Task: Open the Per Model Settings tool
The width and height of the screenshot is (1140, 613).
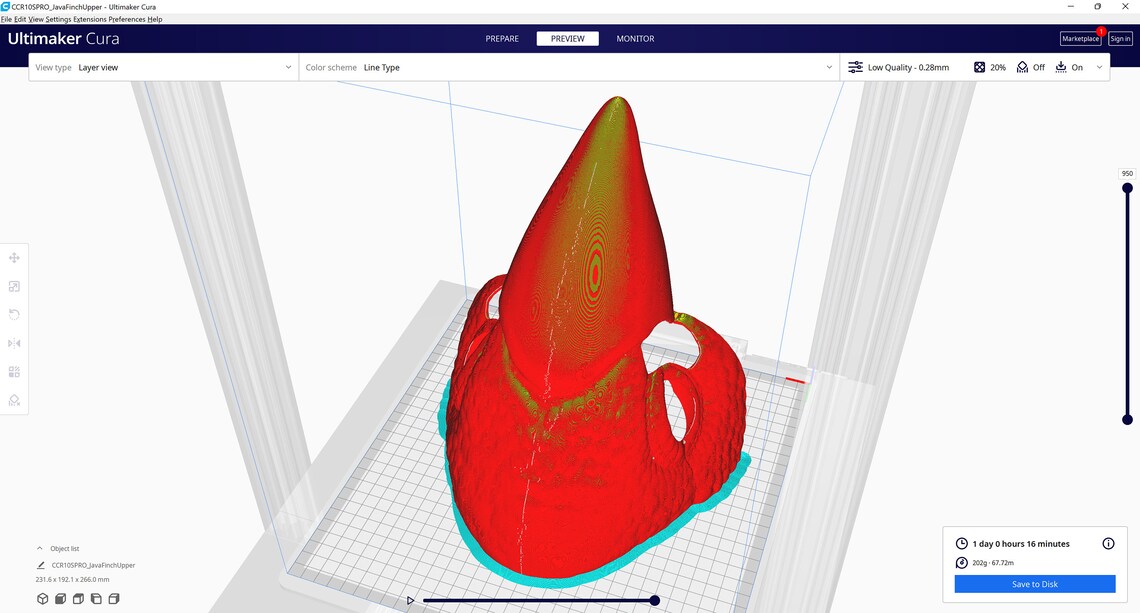Action: point(14,371)
